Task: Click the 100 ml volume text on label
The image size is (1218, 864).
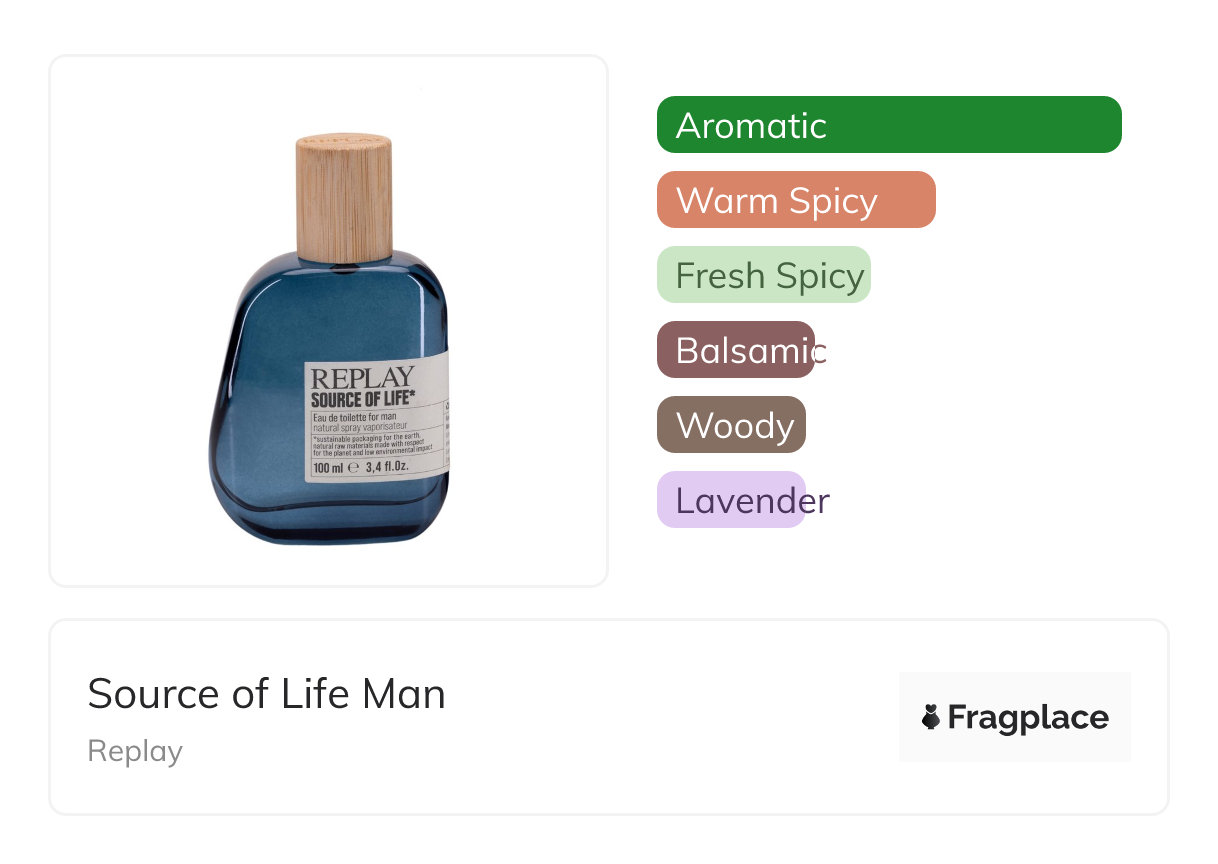Action: 327,467
